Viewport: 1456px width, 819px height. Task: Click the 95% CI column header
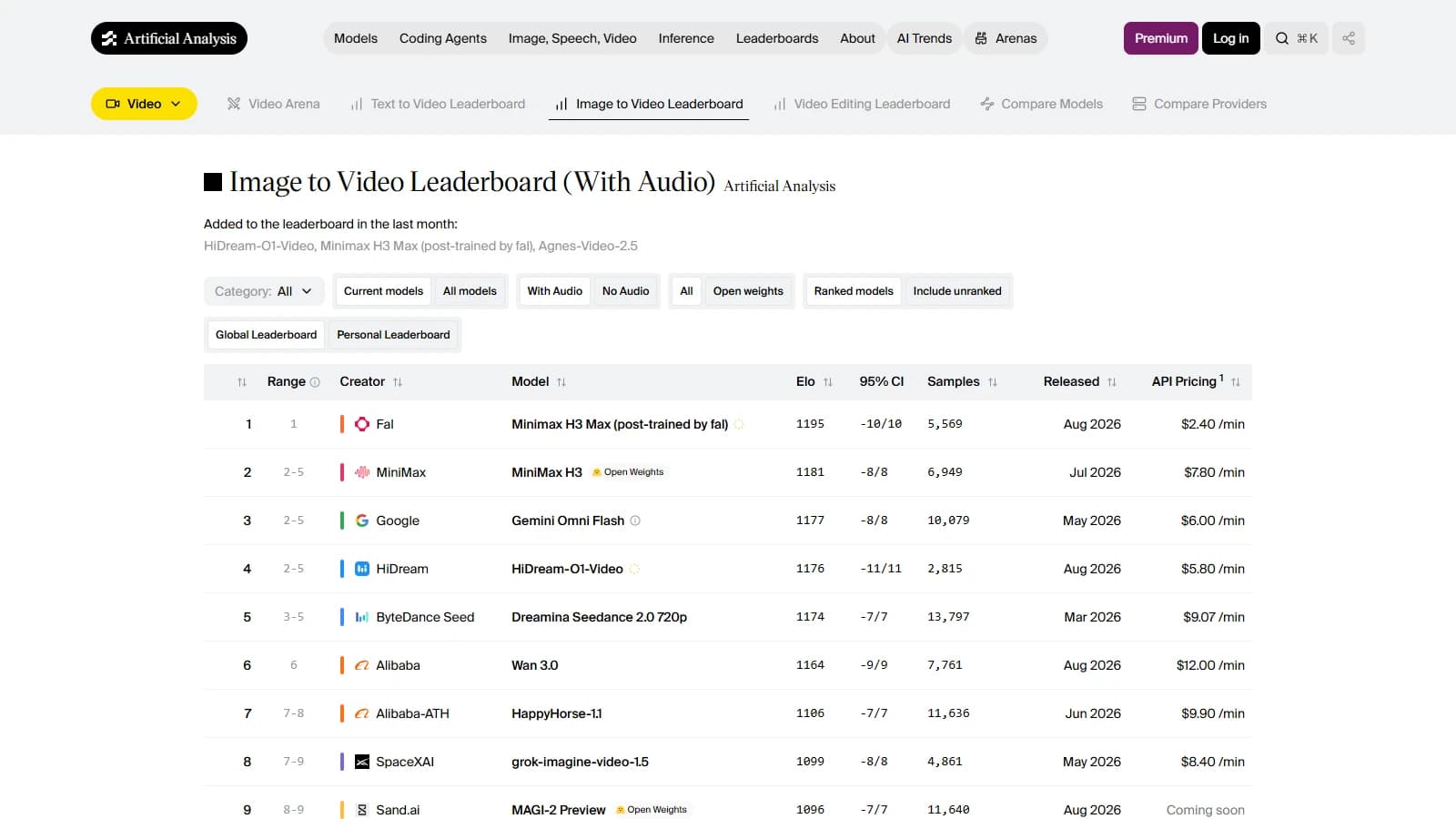tap(882, 382)
